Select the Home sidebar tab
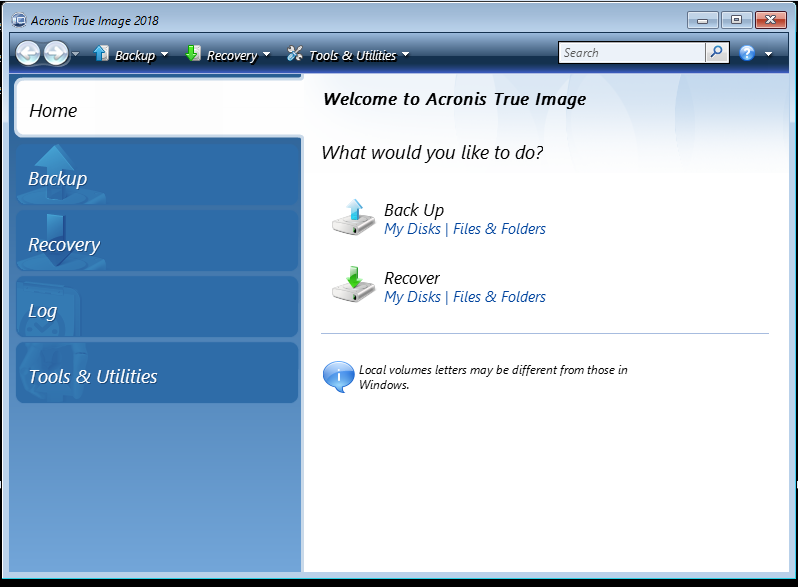 [158, 110]
